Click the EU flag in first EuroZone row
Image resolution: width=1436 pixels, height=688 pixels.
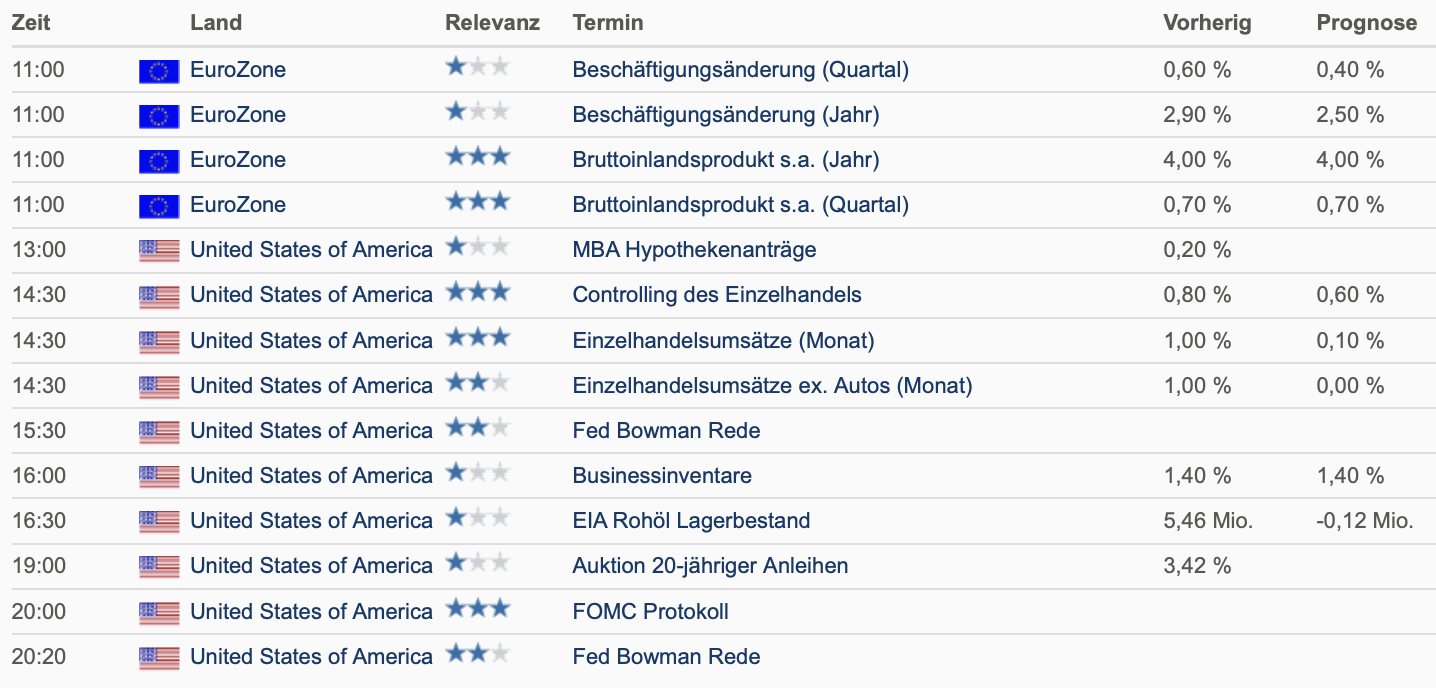click(x=159, y=71)
